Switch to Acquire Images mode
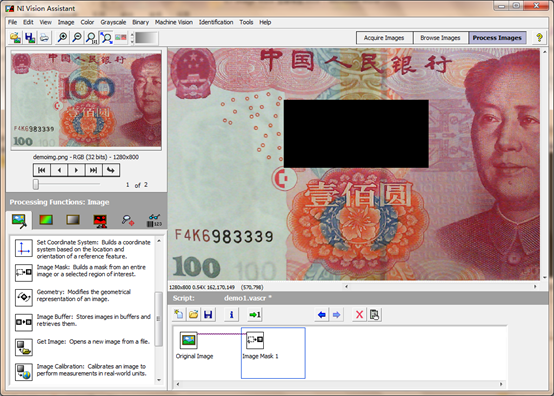The image size is (554, 396). [384, 38]
